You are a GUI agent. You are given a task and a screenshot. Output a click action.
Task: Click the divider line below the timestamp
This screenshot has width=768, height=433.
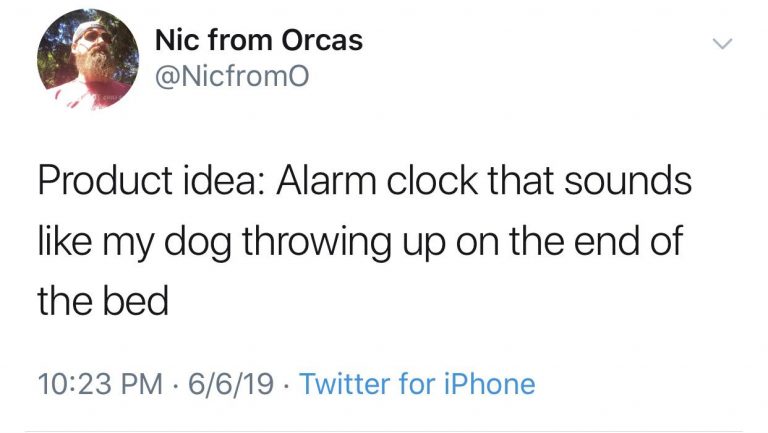[384, 430]
